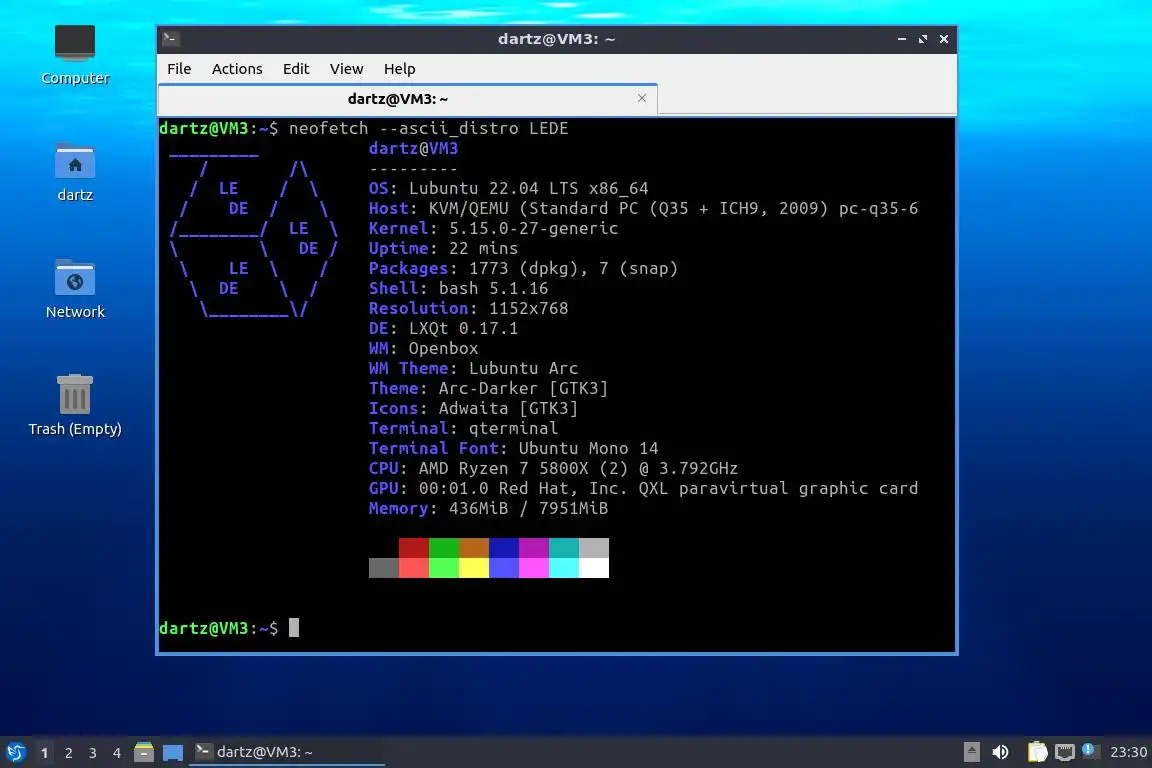The width and height of the screenshot is (1152, 768).
Task: Click the red color block in neofetch palette
Action: pyautogui.click(x=414, y=548)
